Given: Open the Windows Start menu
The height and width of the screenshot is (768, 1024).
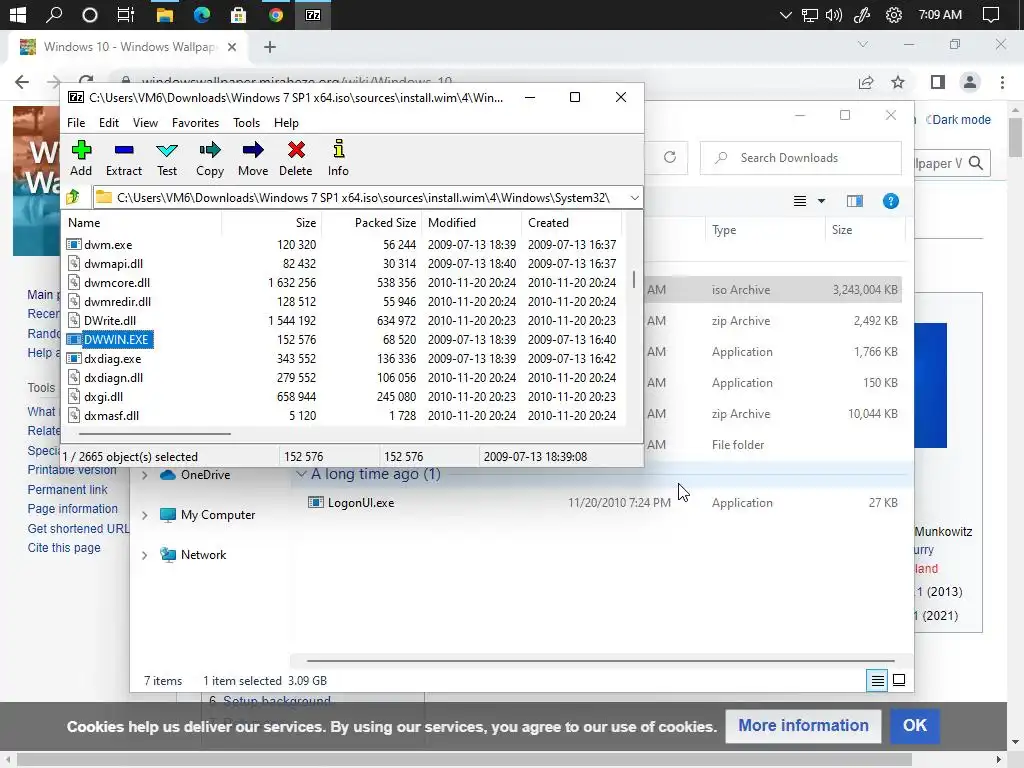Looking at the screenshot, I should tap(17, 14).
